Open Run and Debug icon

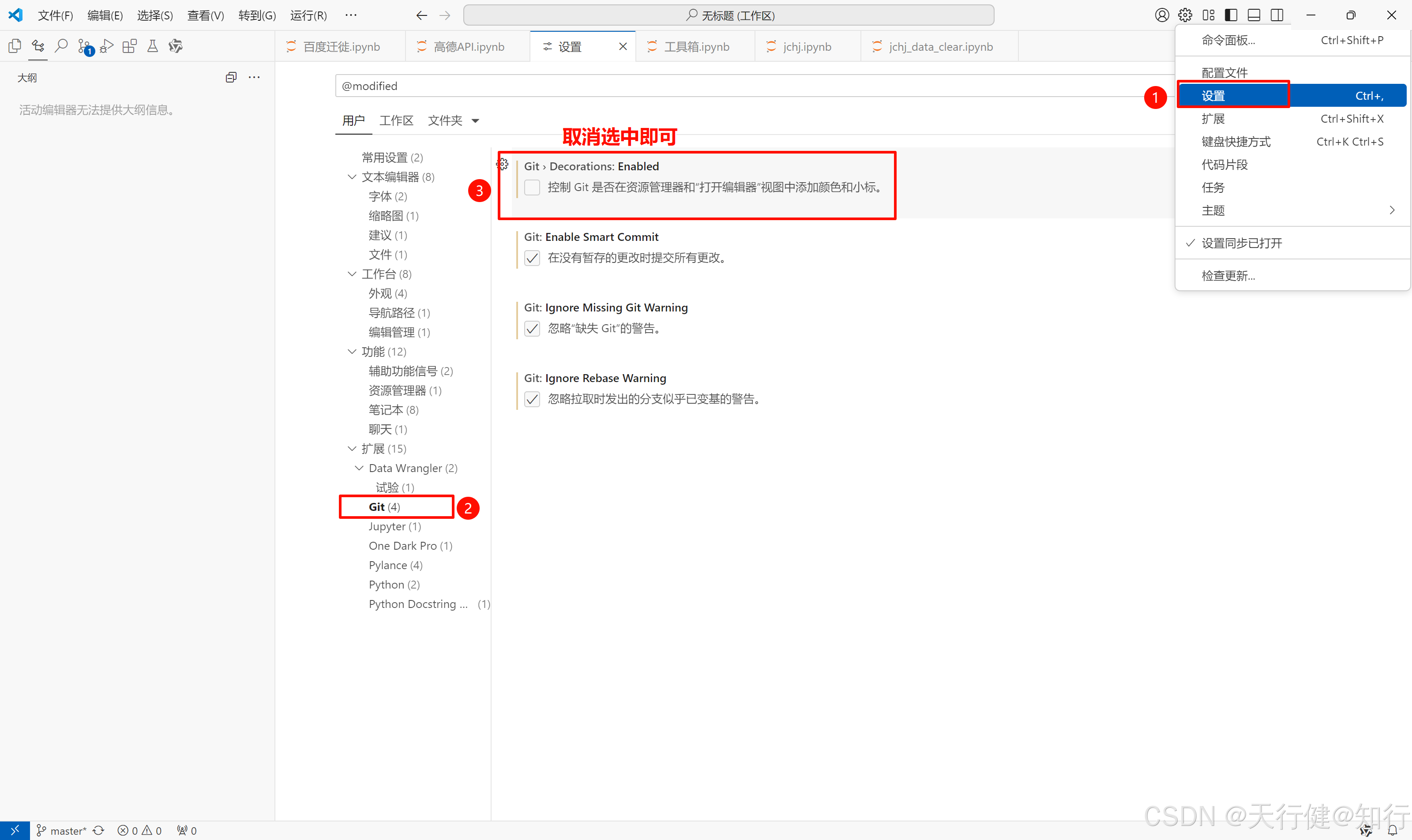(x=107, y=46)
